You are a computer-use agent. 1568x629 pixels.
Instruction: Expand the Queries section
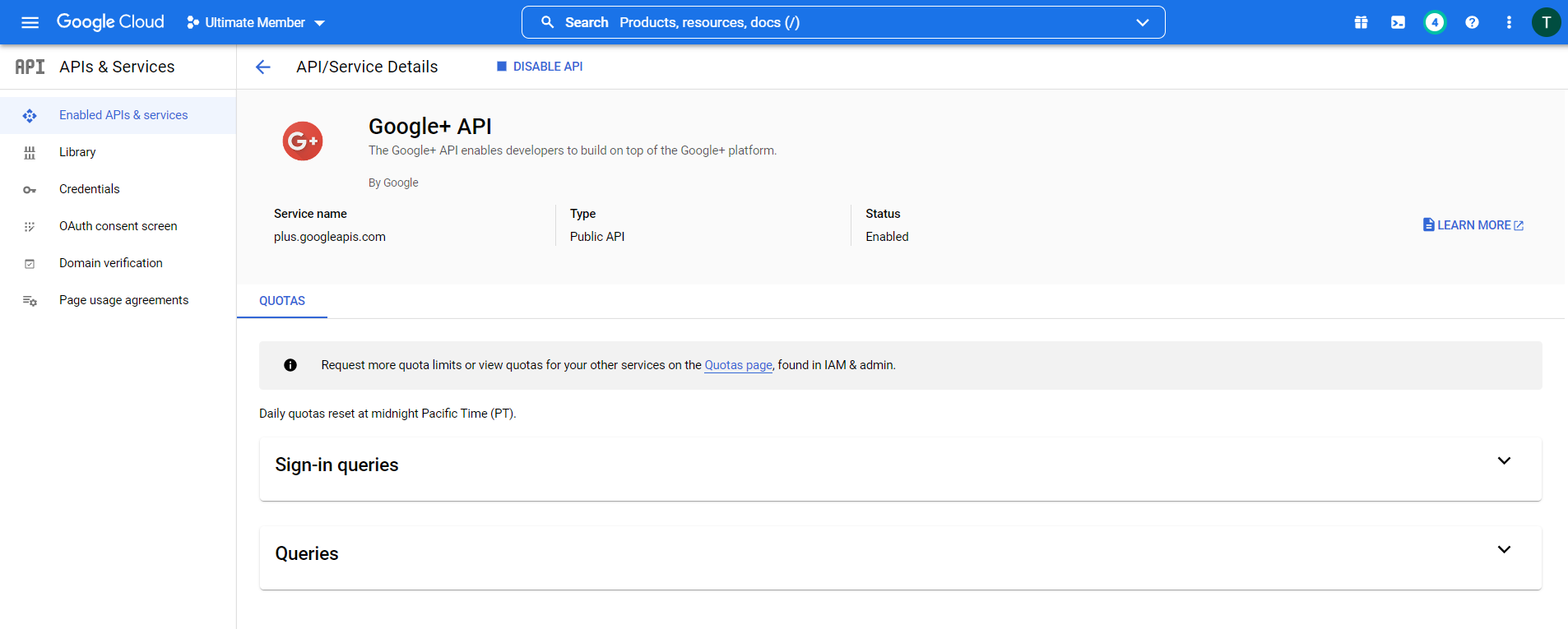coord(901,557)
